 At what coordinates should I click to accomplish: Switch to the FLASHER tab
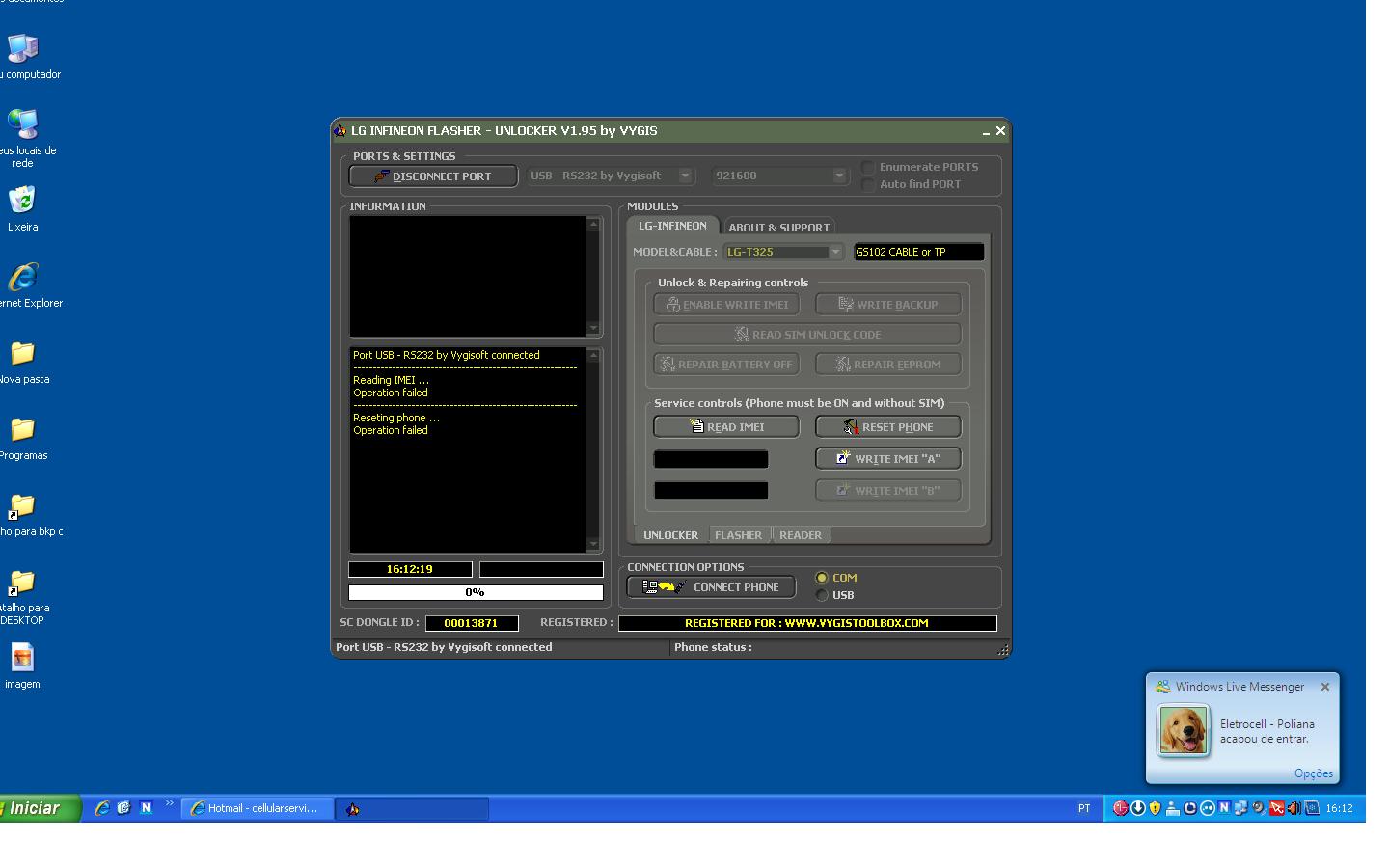[x=739, y=535]
